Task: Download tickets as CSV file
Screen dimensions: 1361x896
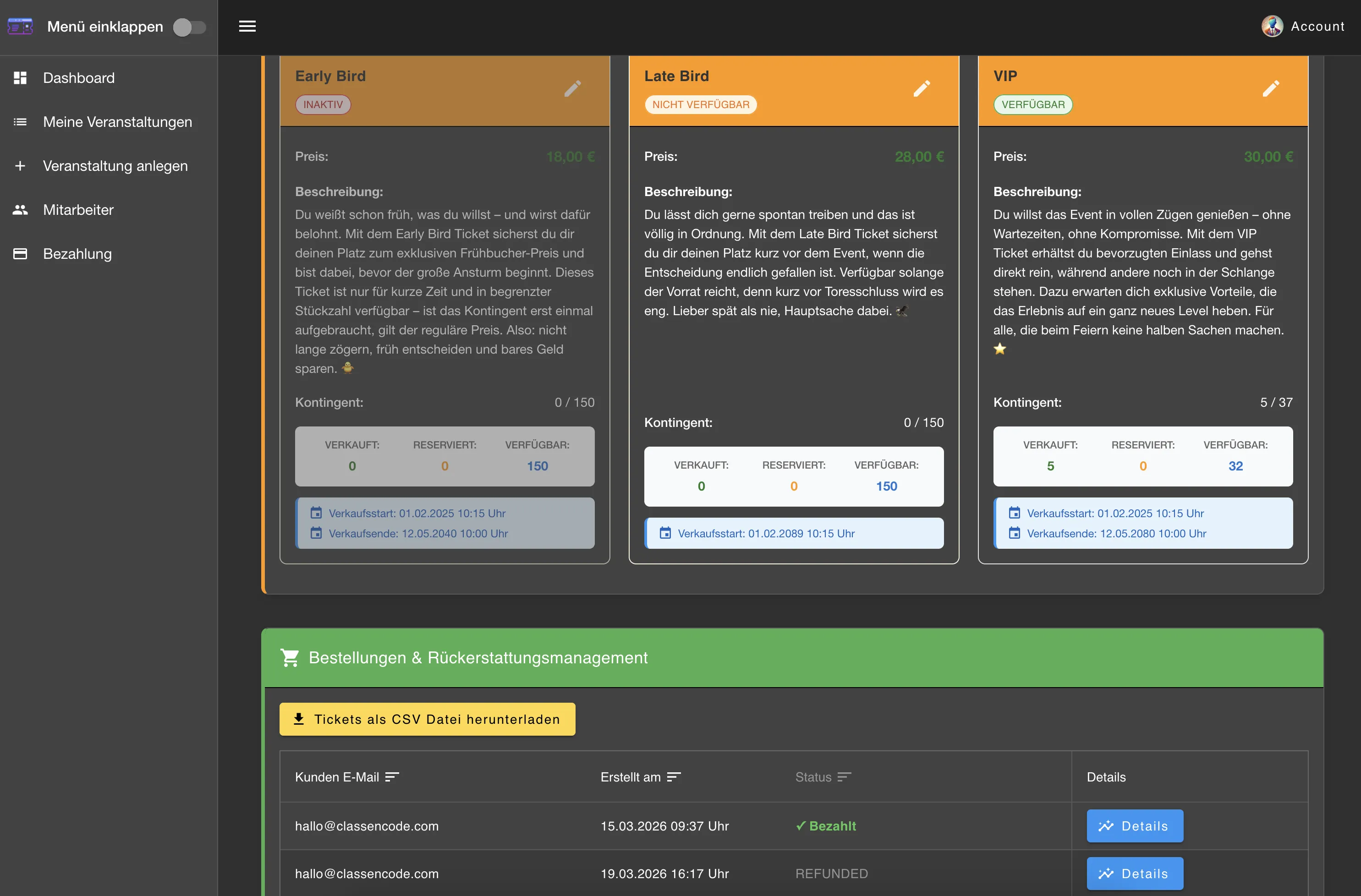Action: click(427, 719)
